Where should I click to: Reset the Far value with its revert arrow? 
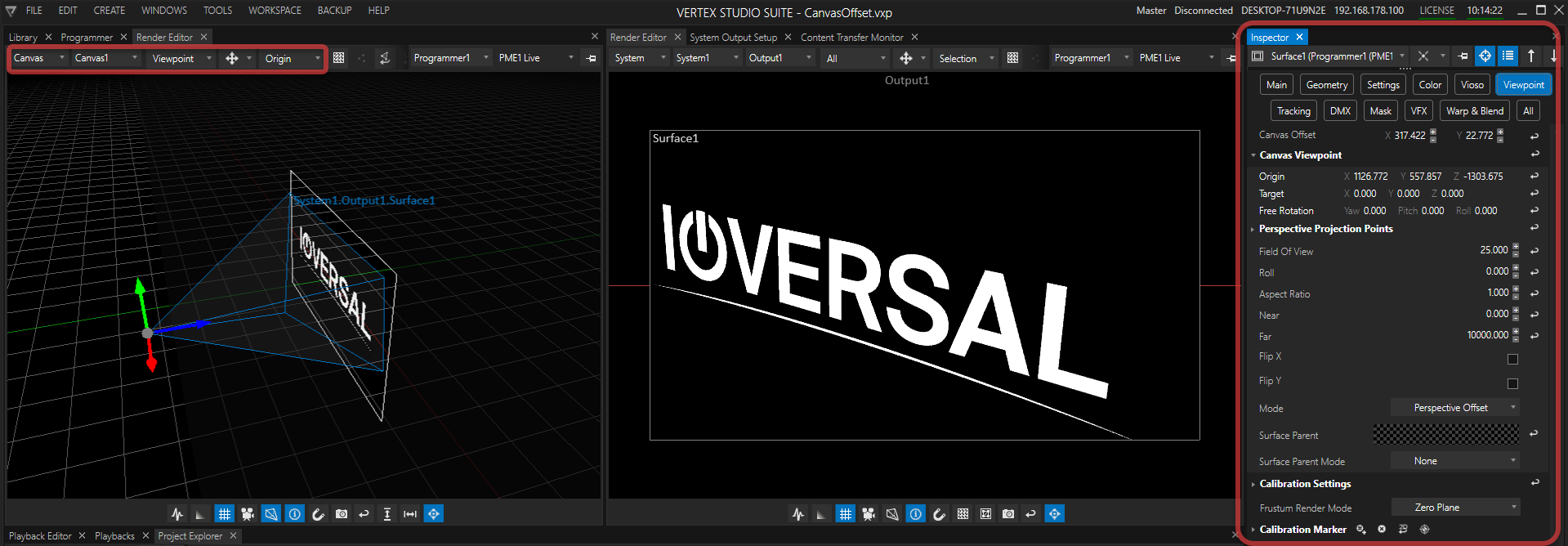pos(1534,336)
